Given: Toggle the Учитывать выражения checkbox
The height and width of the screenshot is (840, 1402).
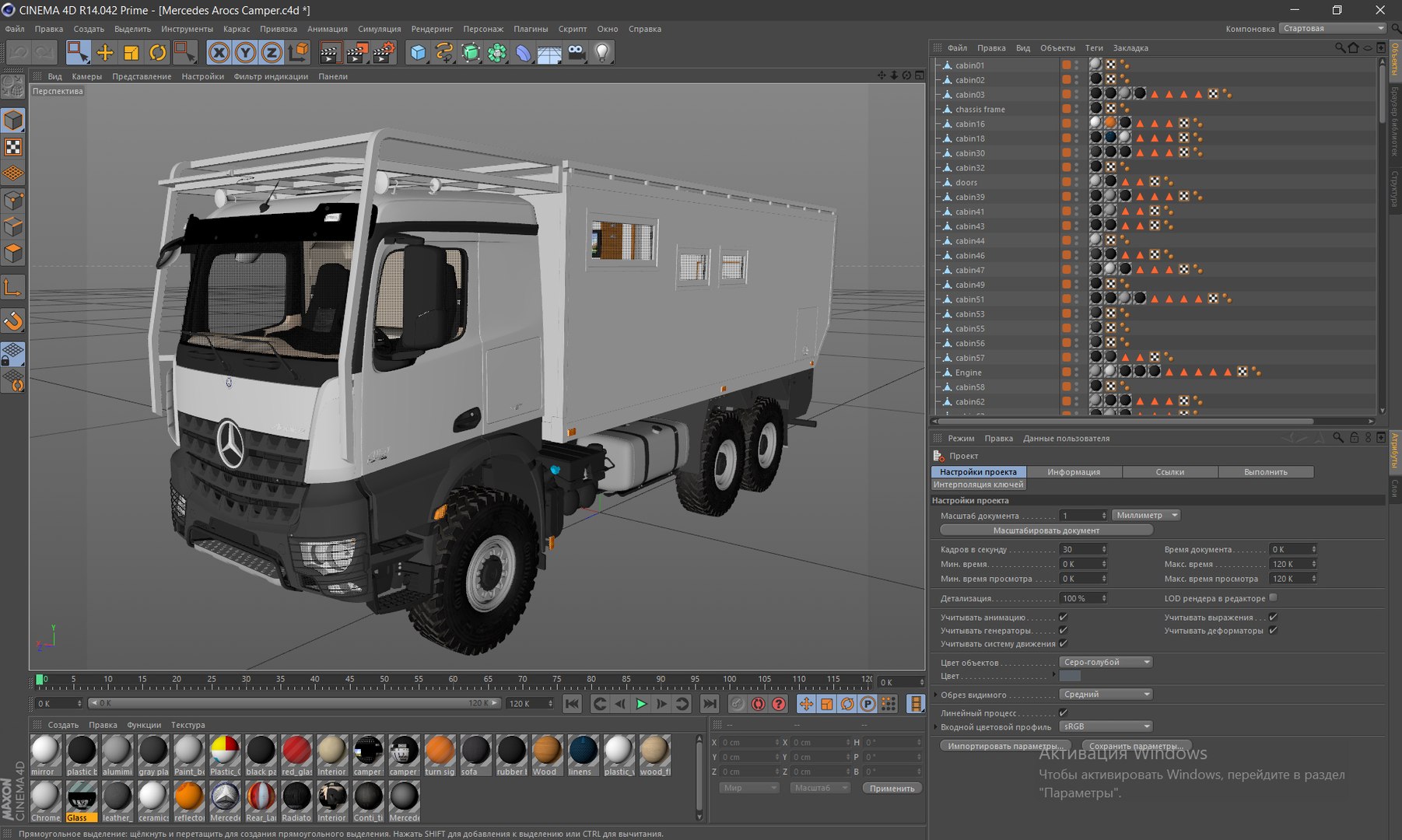Looking at the screenshot, I should coord(1273,617).
